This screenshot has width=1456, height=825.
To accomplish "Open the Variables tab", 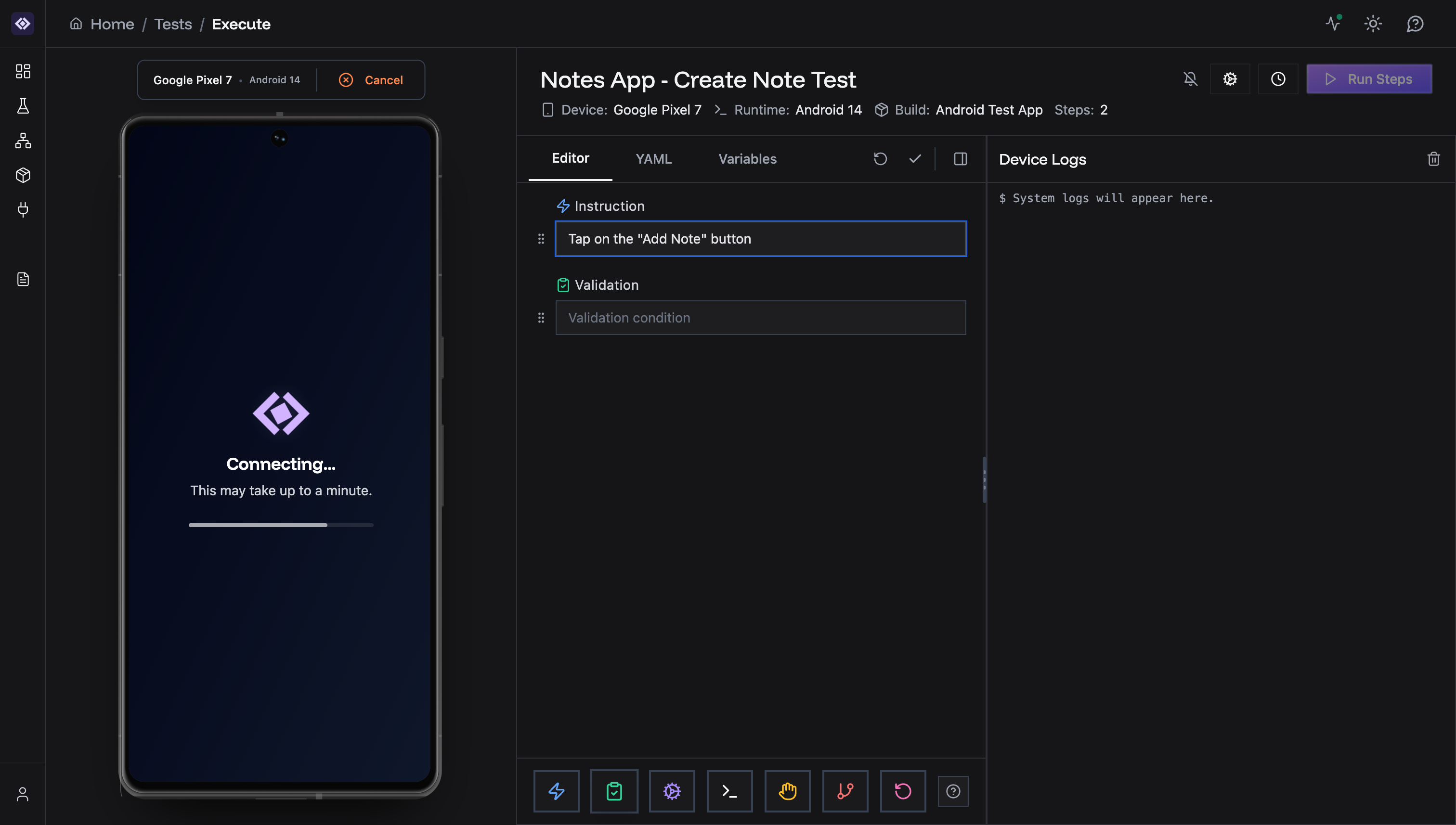I will tap(747, 159).
